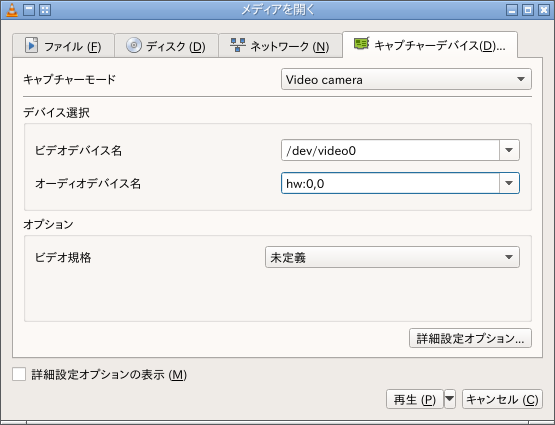Open the キャプチャーモード Video camera dropdown
The image size is (555, 425).
406,79
